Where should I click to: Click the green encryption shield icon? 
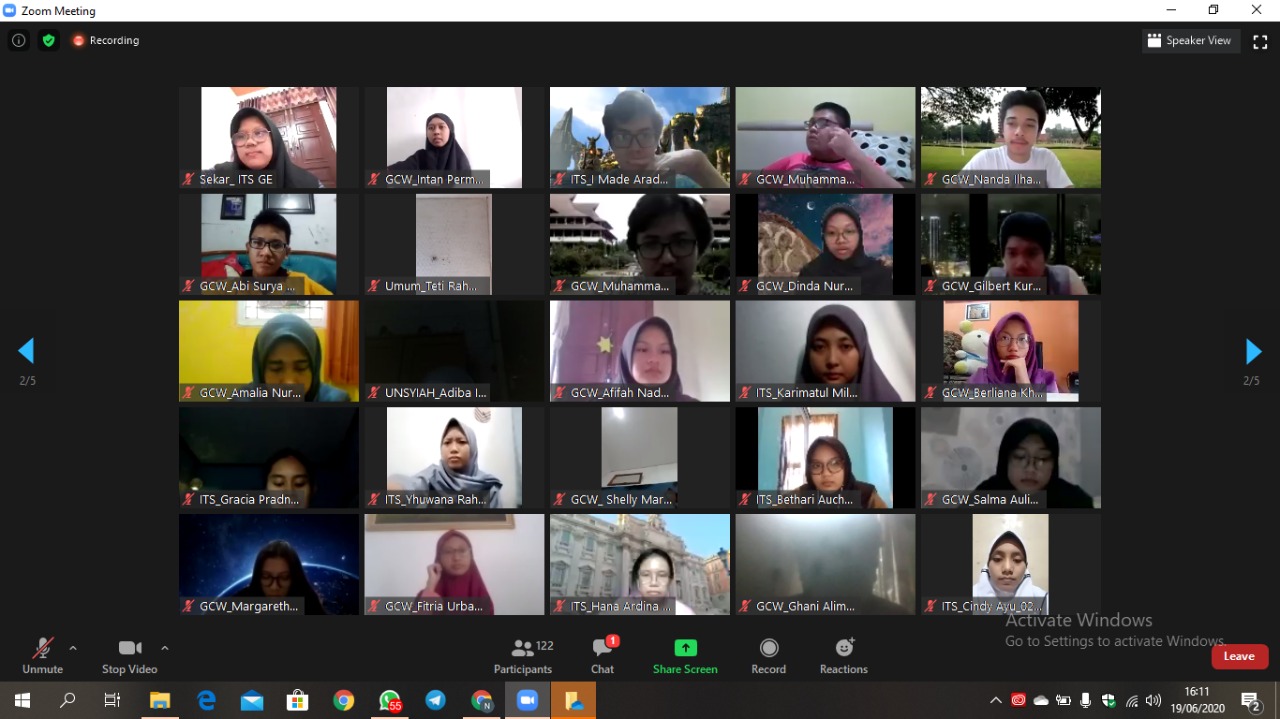(x=48, y=41)
